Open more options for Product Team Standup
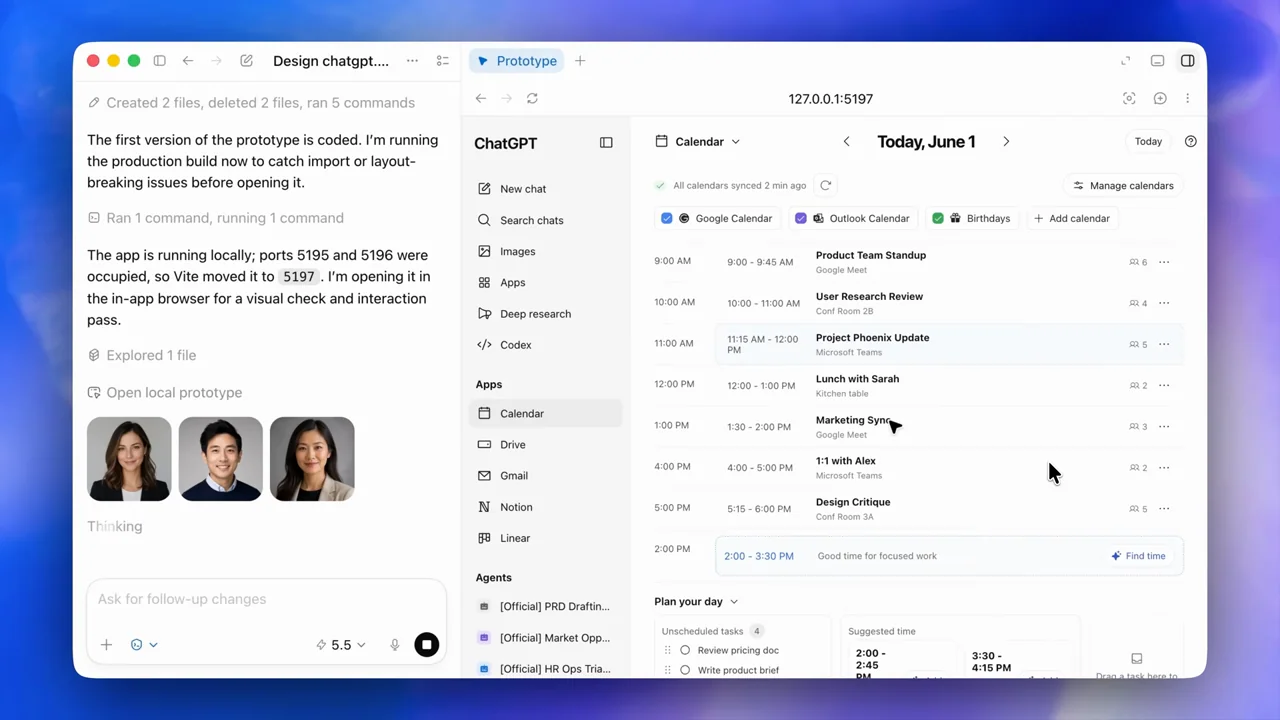The width and height of the screenshot is (1280, 720). click(1164, 262)
